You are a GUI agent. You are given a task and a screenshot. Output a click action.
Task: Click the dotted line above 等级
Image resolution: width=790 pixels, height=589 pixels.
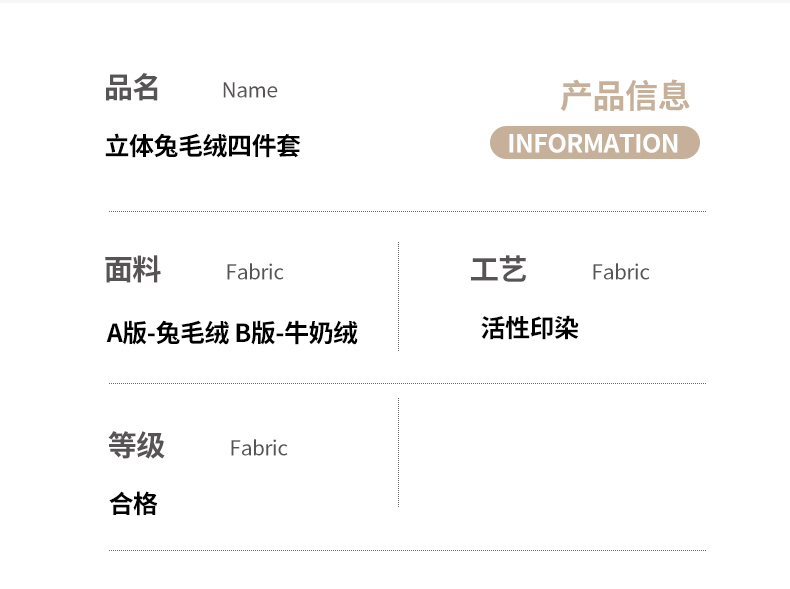pos(407,383)
